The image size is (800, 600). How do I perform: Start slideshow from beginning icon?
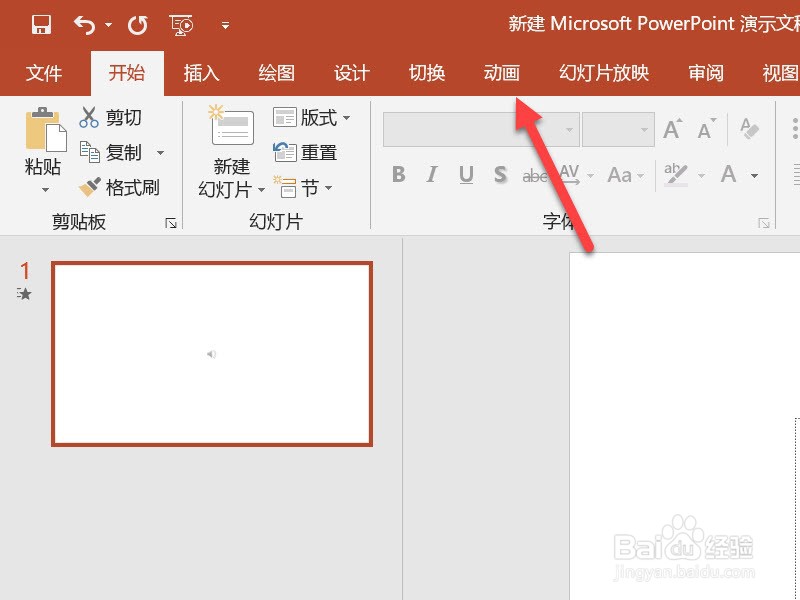point(181,25)
